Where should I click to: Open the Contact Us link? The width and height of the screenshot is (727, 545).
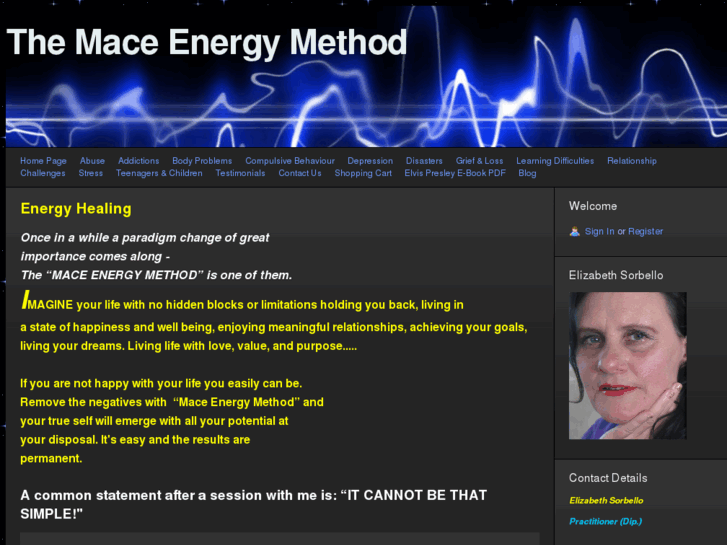coord(300,173)
